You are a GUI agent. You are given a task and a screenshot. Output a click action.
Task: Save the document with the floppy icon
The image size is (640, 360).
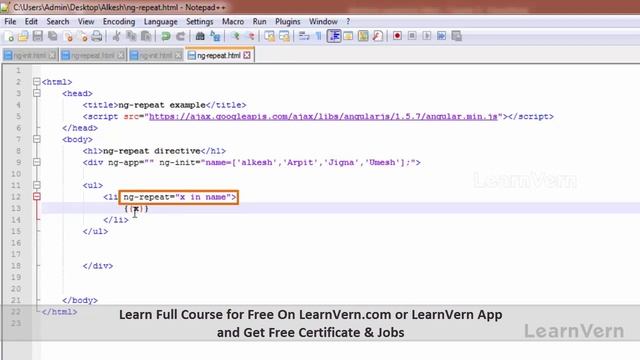point(38,36)
